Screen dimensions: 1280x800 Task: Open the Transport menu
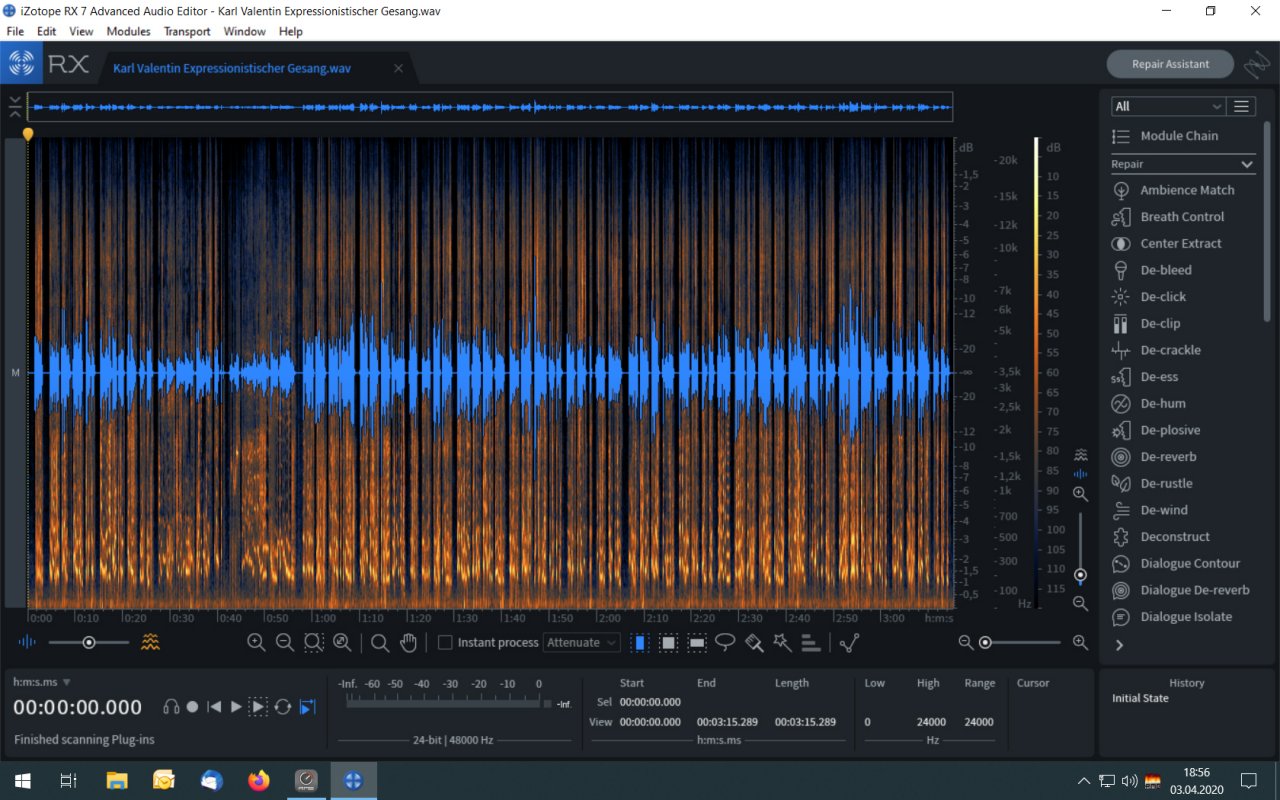pos(187,31)
